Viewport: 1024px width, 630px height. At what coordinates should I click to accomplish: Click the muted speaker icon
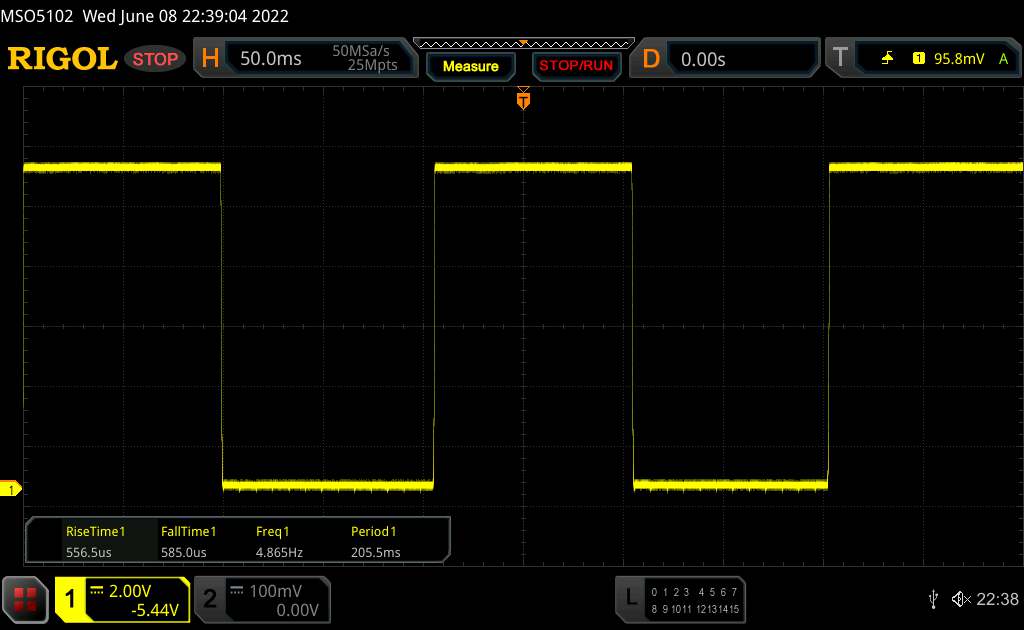(x=961, y=599)
